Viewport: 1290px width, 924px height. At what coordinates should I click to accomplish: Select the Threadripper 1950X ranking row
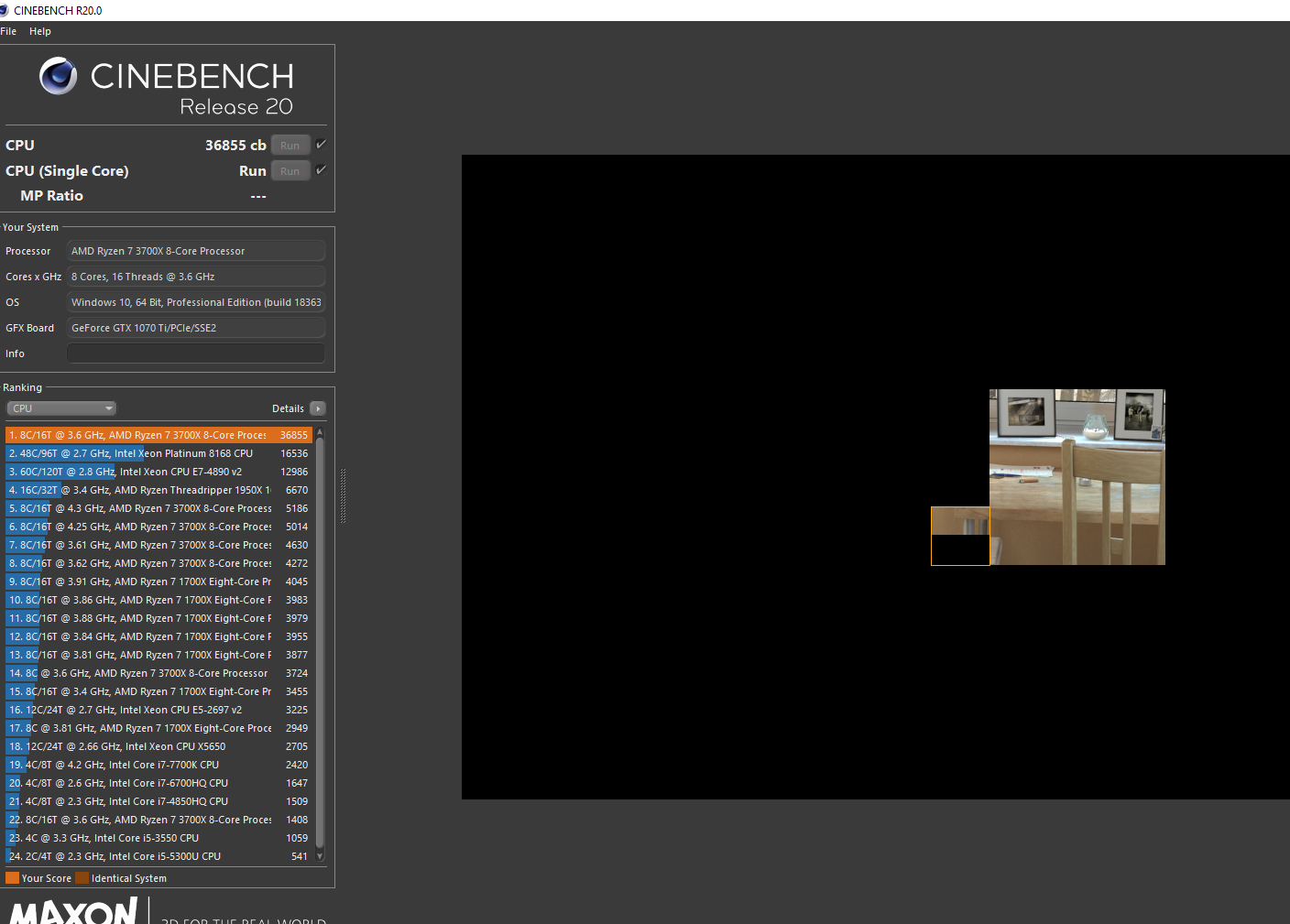tap(159, 490)
